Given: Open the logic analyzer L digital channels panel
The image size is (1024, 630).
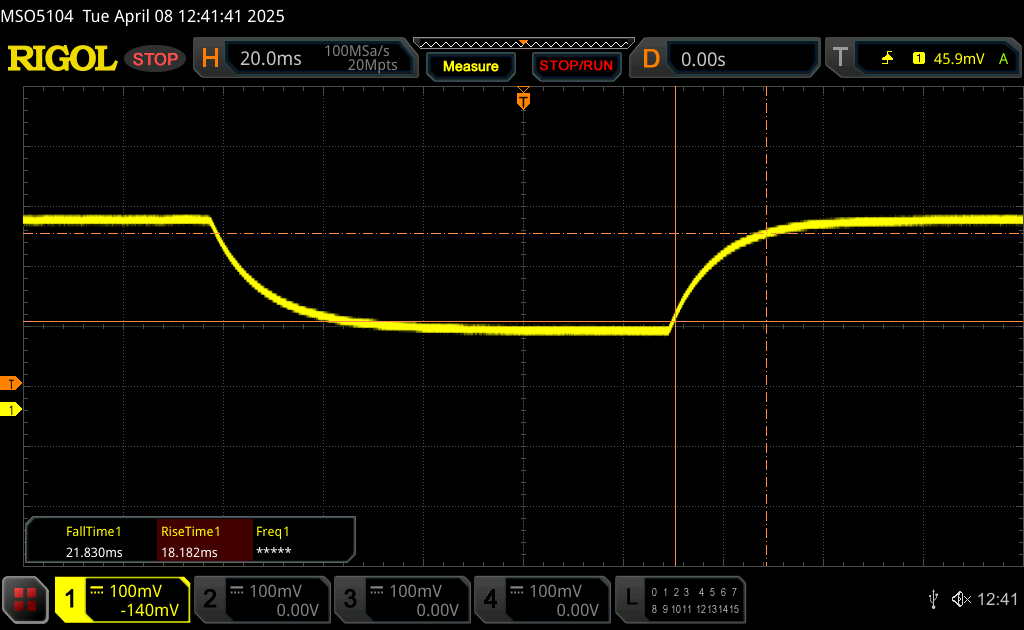Looking at the screenshot, I should [681, 599].
